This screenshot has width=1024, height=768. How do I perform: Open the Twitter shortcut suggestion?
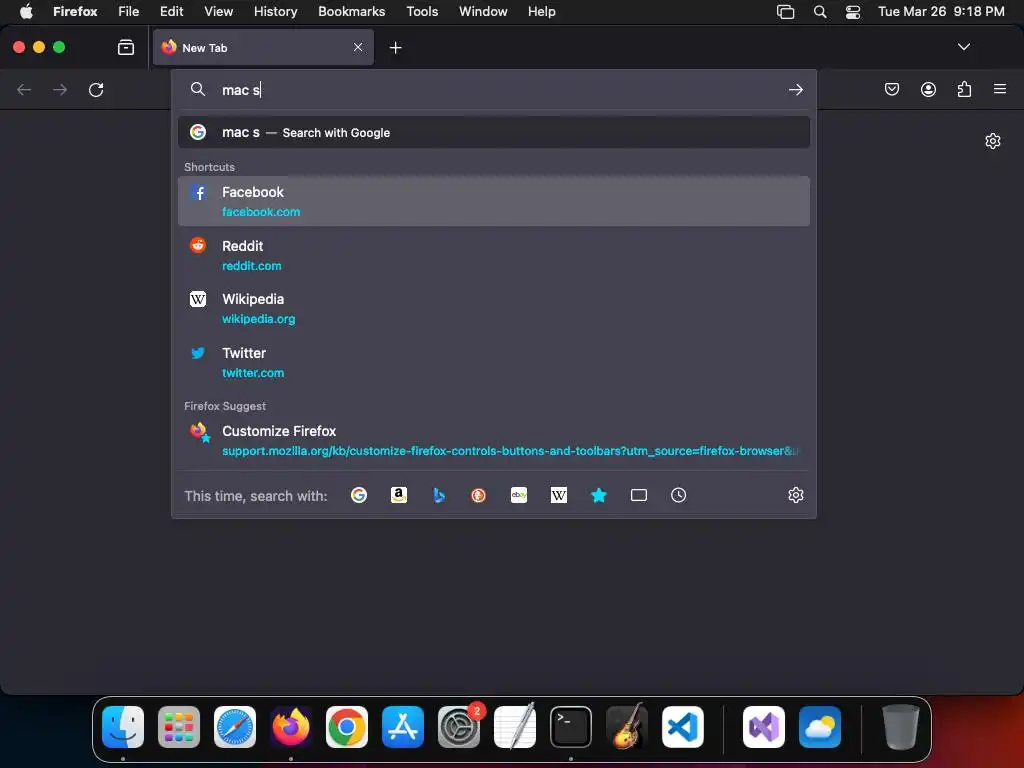[494, 362]
